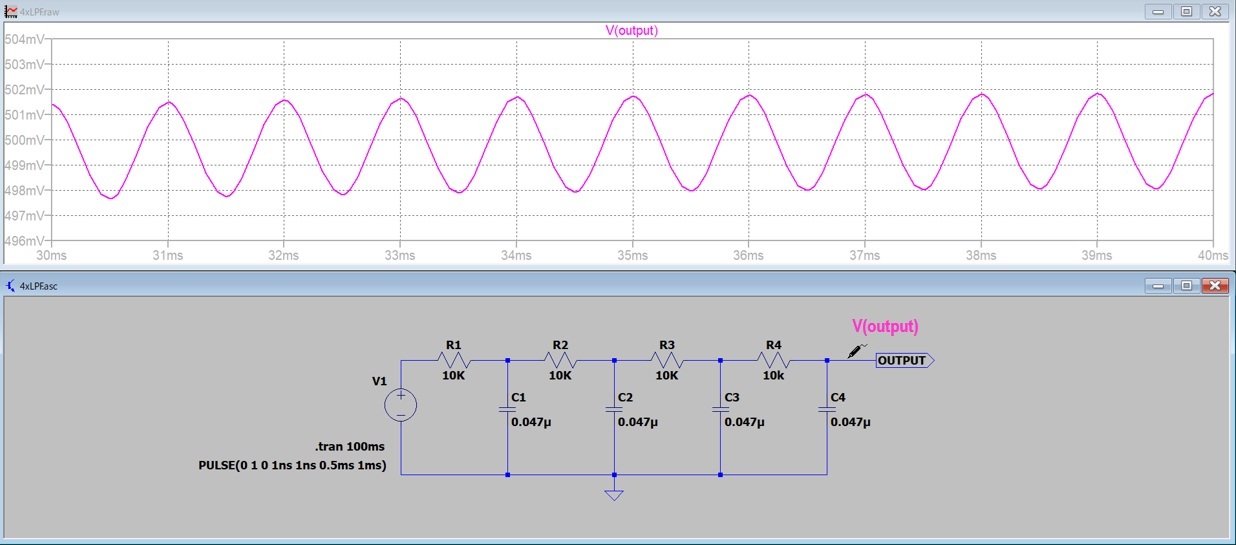Click the ground symbol in the schematic
Screen dimensions: 1236x545
click(614, 493)
